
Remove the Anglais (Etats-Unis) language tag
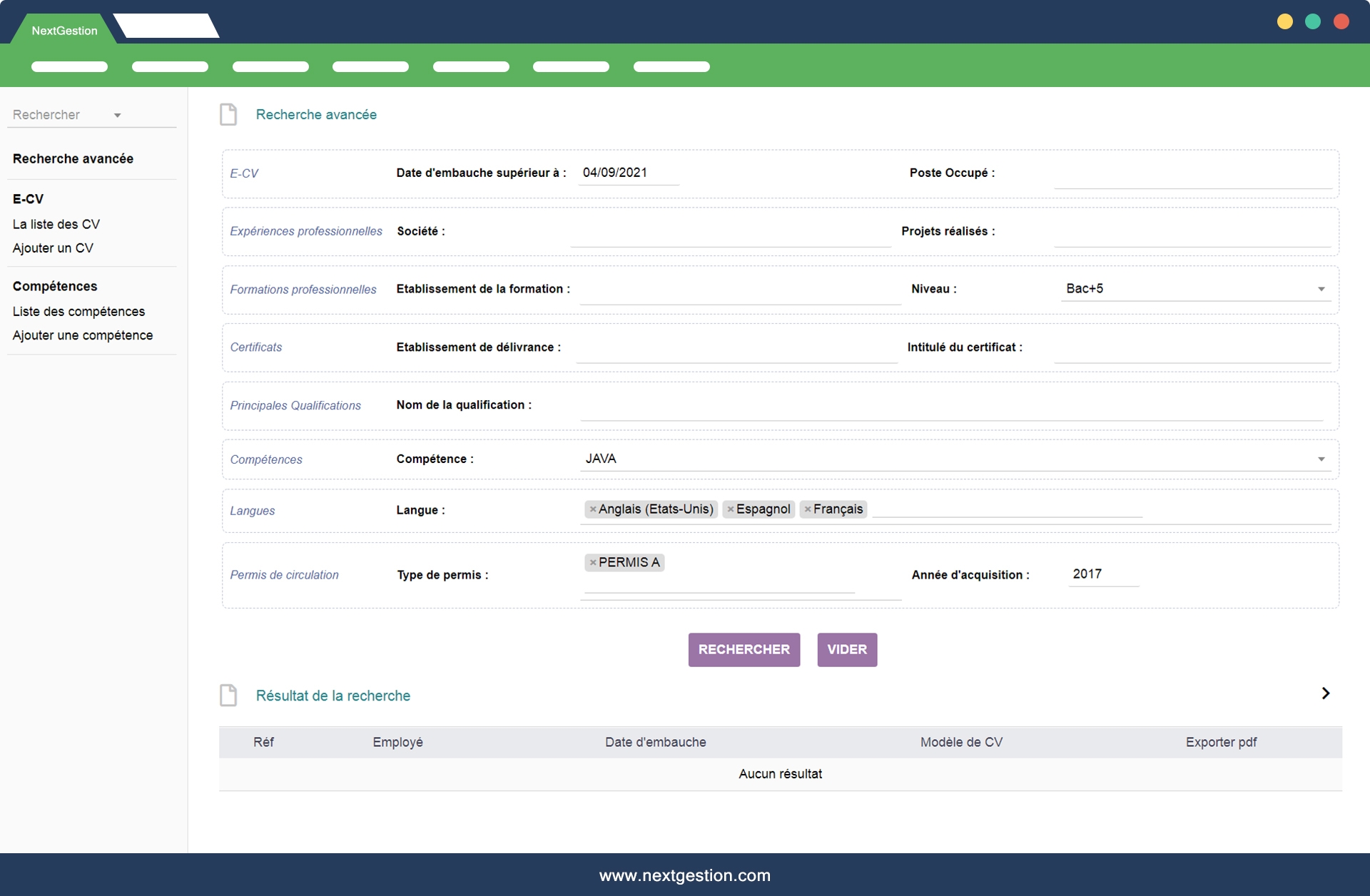point(592,509)
